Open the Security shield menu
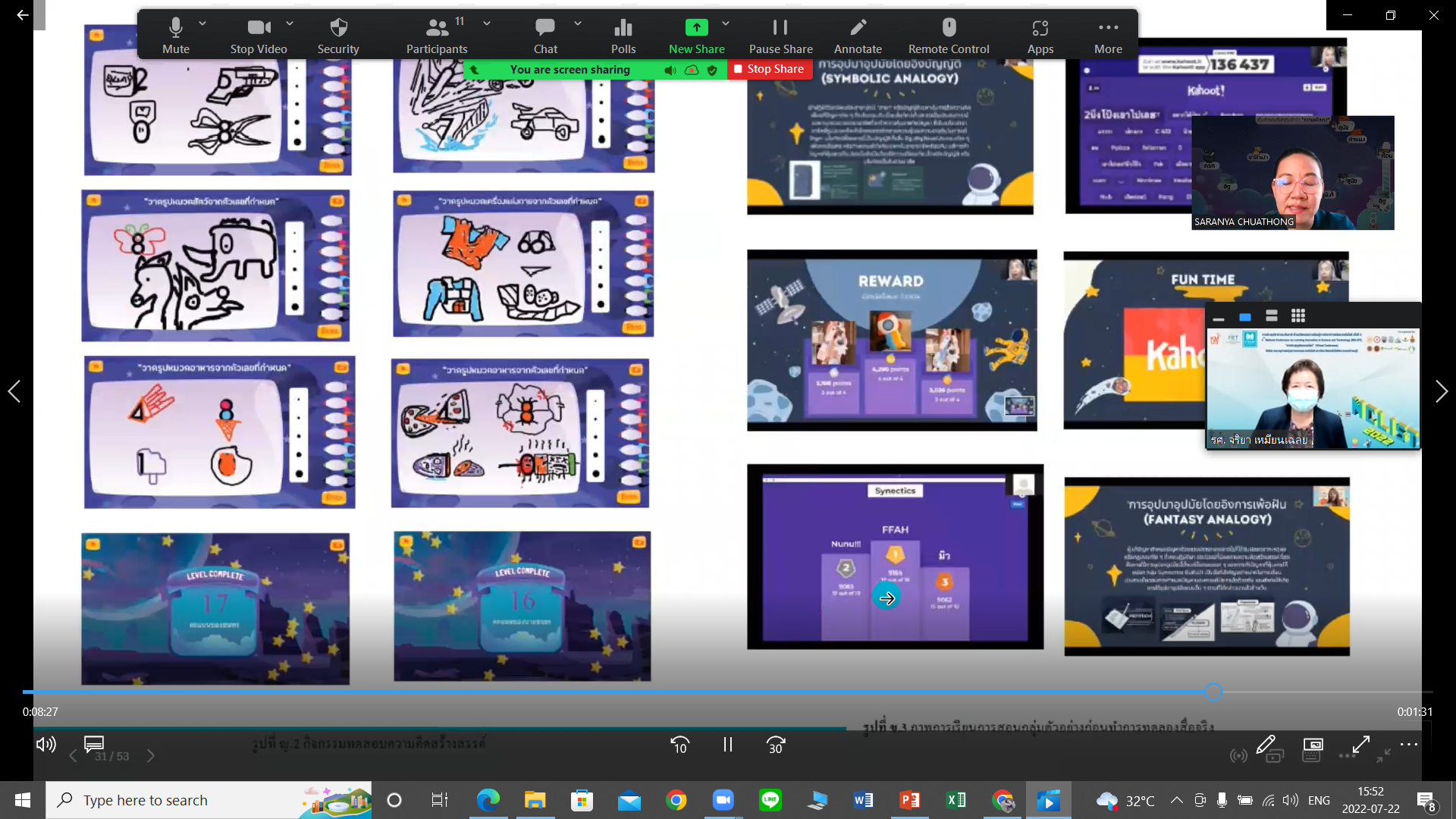 pos(338,36)
